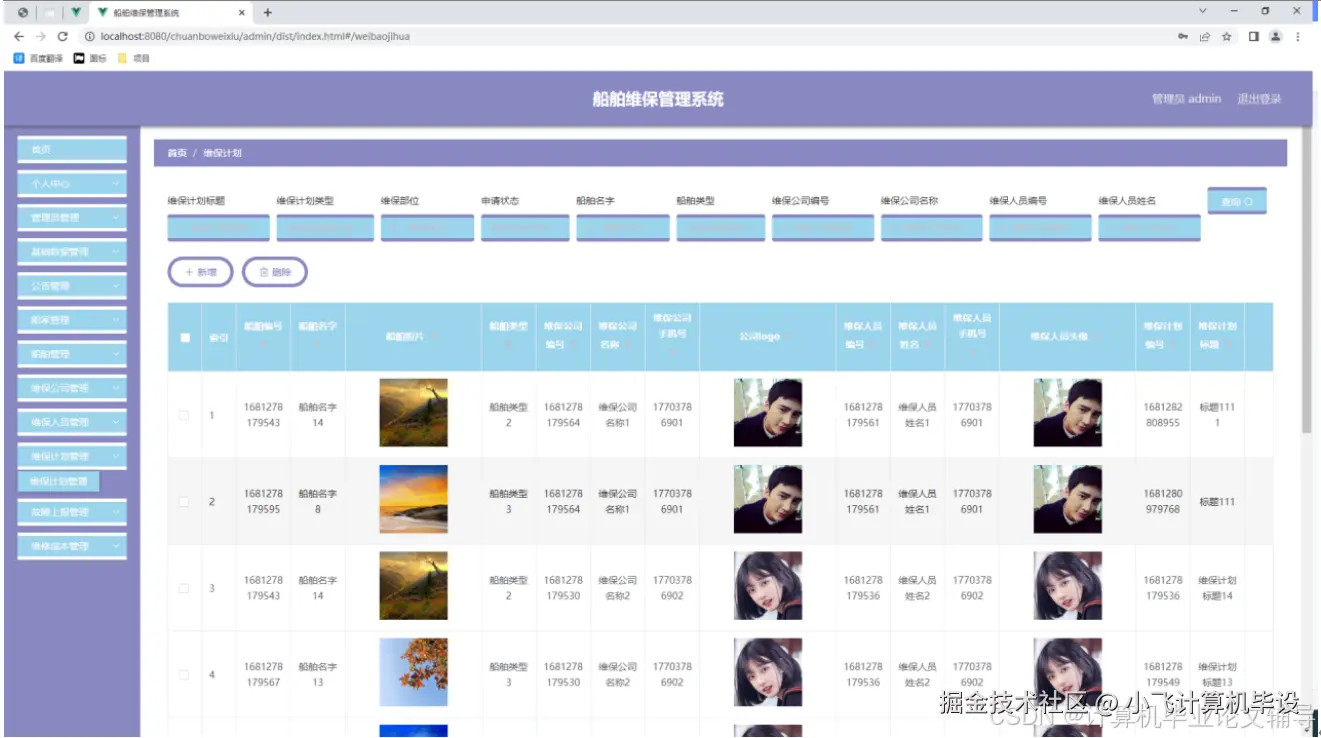Click the 船舶名字 filter input
Screen dimensions: 1321x738
click(x=624, y=227)
